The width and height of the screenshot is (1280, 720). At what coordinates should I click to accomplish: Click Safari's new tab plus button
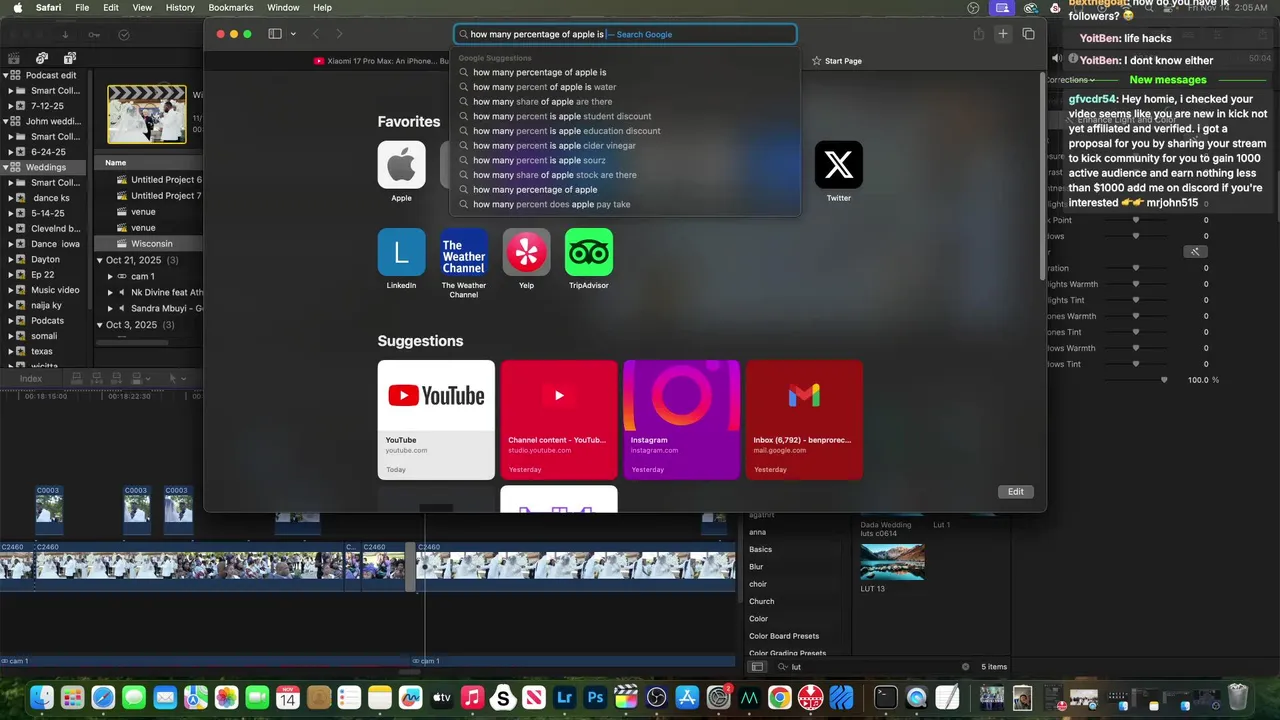[x=1003, y=34]
